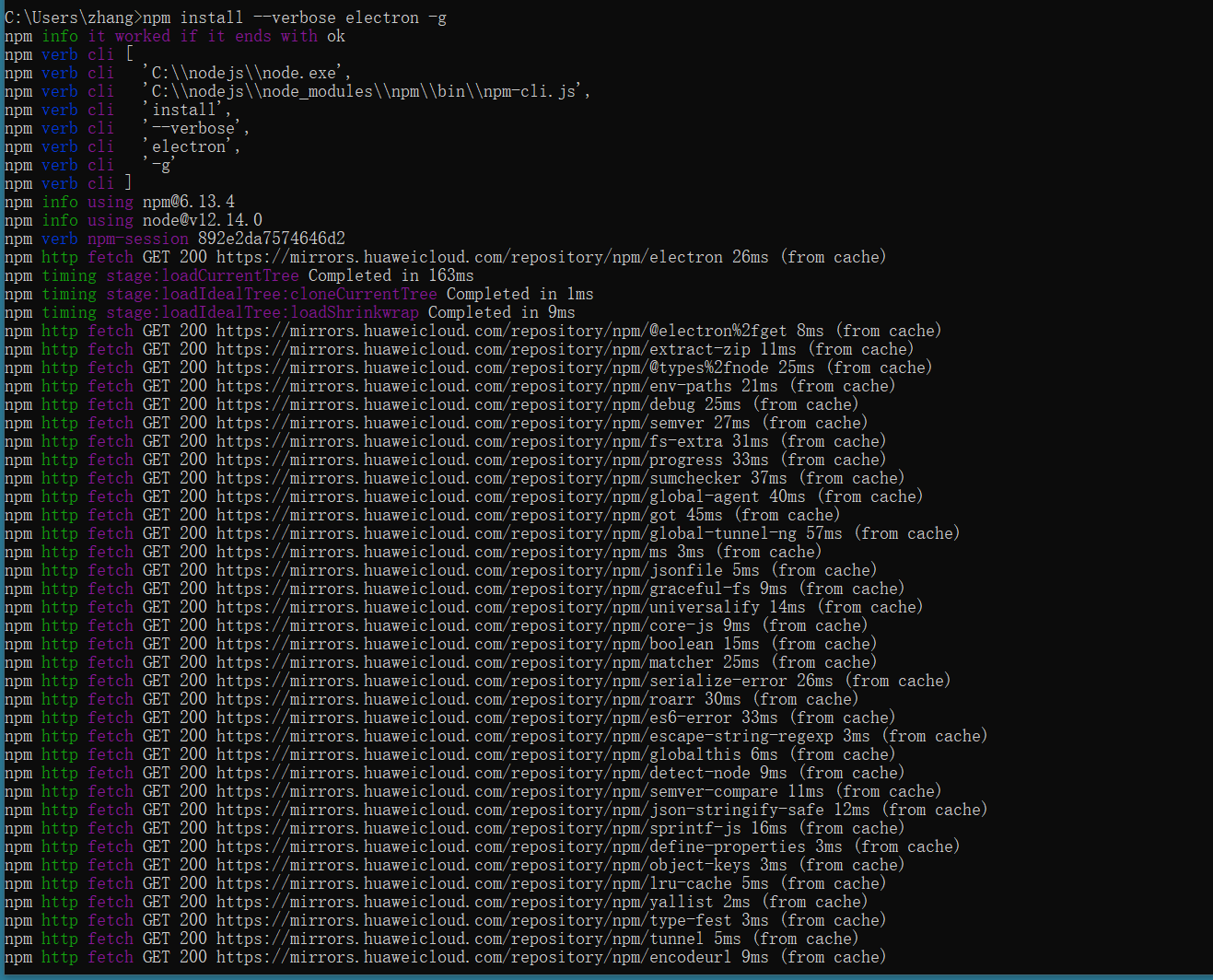Click the npm/electron 26ms fetch URL
1213x980 pixels.
coord(470,257)
